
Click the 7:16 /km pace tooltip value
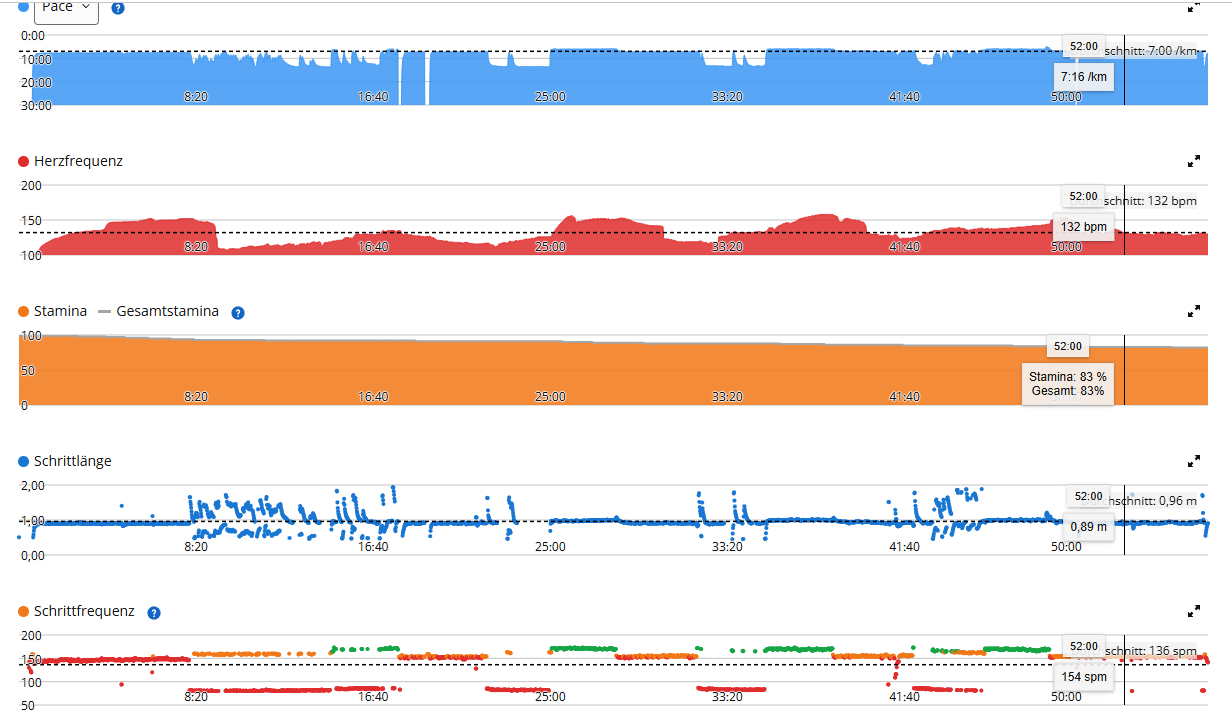tap(1084, 77)
